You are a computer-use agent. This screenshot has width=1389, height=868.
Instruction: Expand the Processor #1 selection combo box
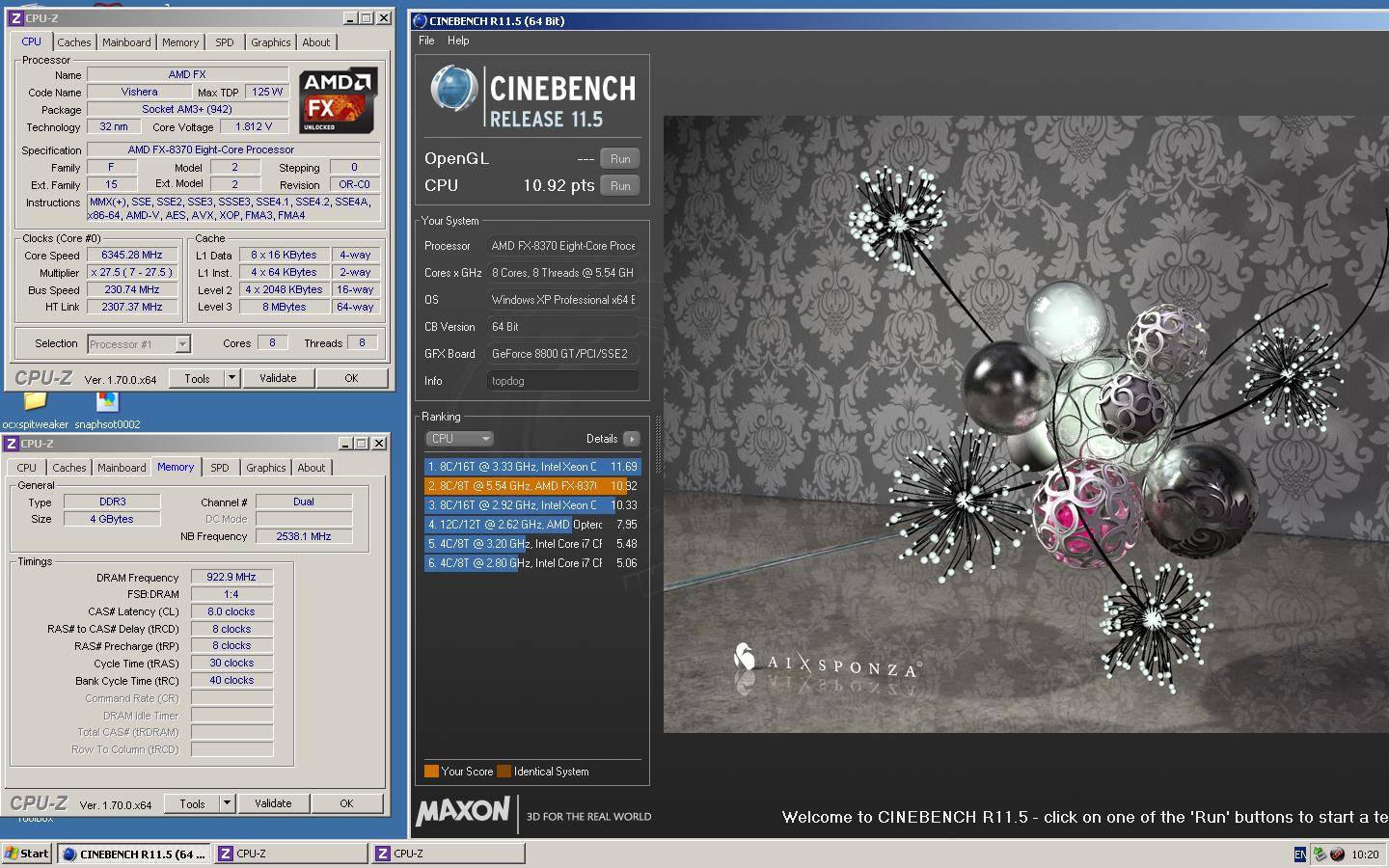[139, 344]
